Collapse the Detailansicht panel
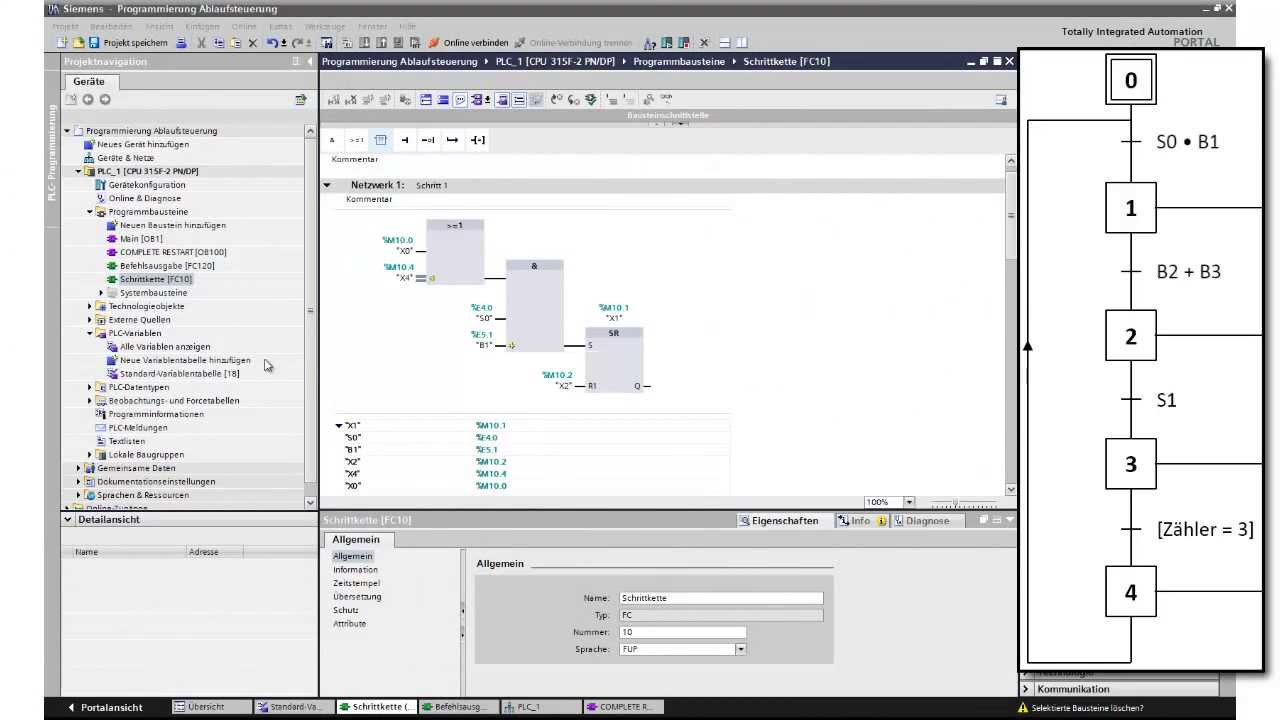Image resolution: width=1280 pixels, height=720 pixels. tap(68, 520)
